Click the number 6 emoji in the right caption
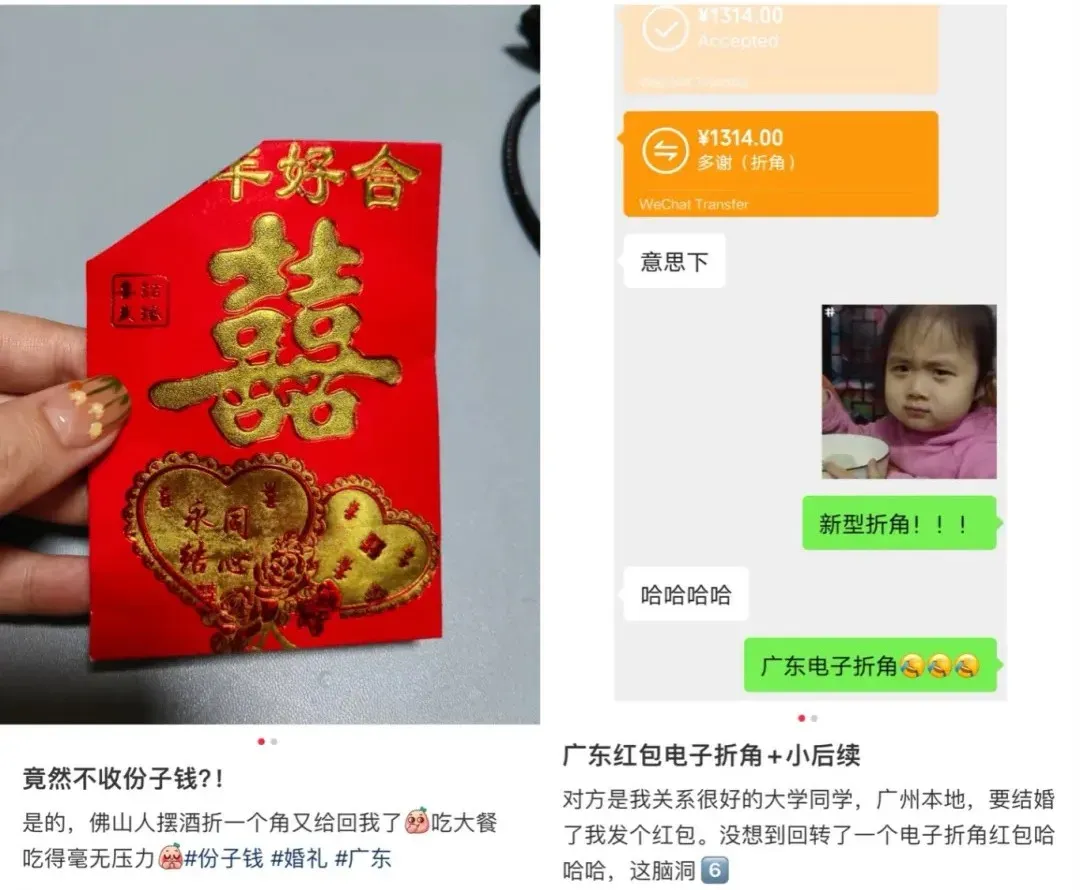 pyautogui.click(x=714, y=871)
